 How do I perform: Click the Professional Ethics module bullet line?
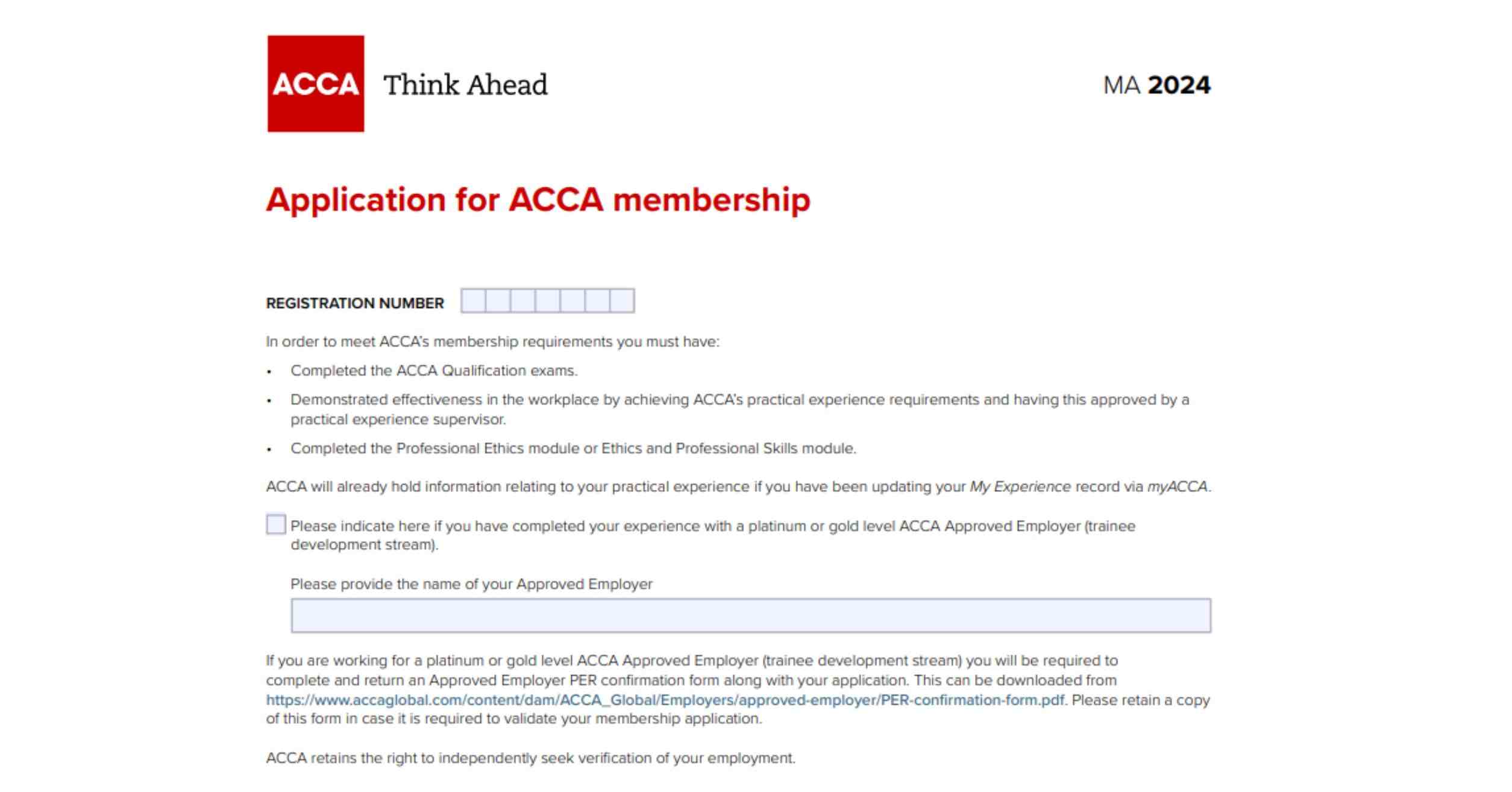573,448
